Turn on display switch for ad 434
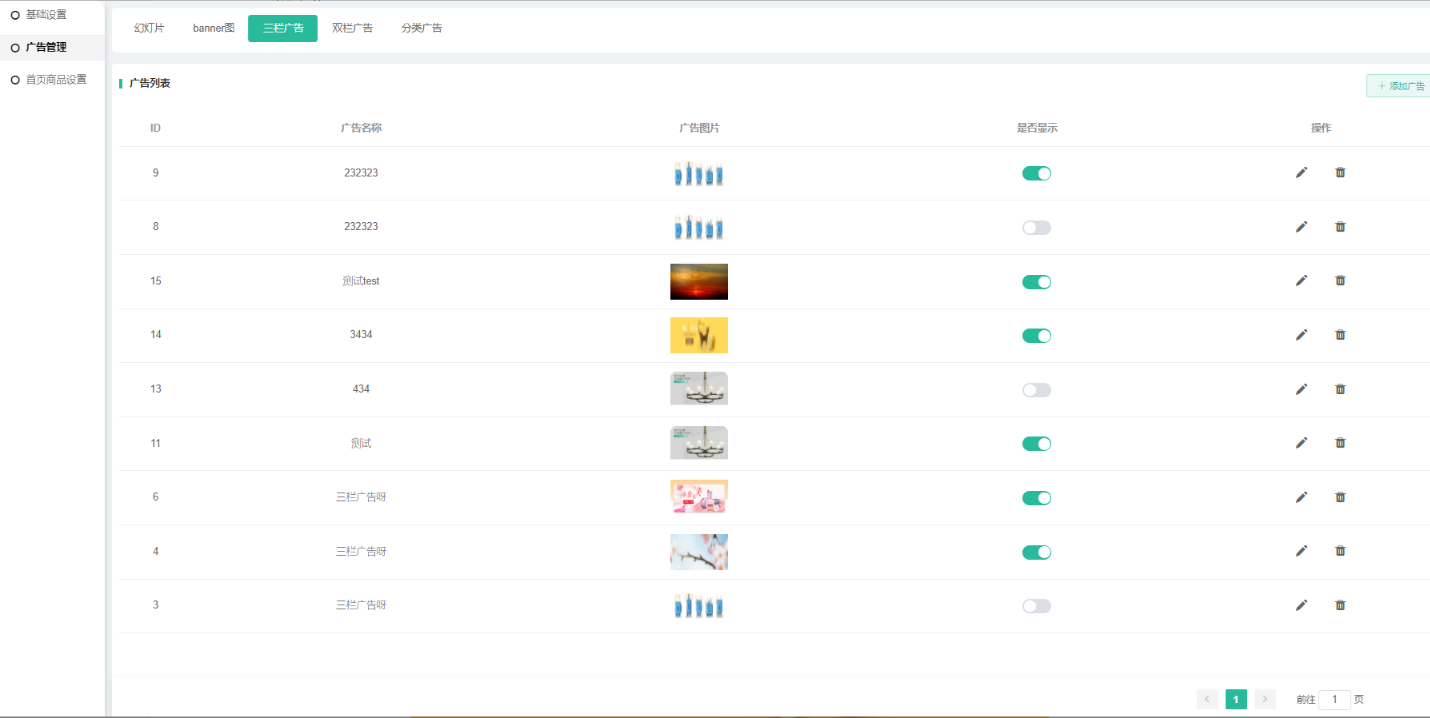 pyautogui.click(x=1036, y=390)
